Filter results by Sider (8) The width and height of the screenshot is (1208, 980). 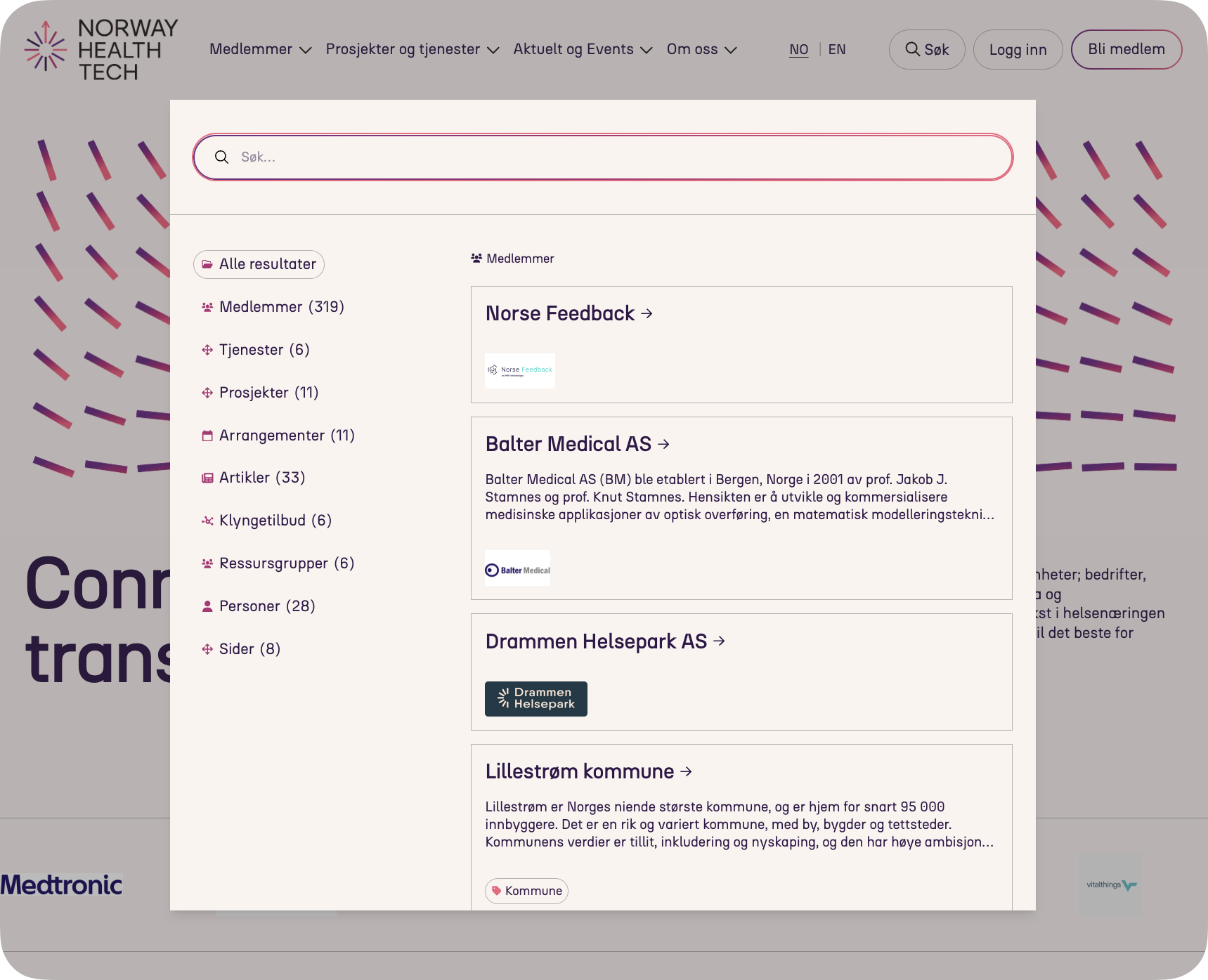(241, 649)
